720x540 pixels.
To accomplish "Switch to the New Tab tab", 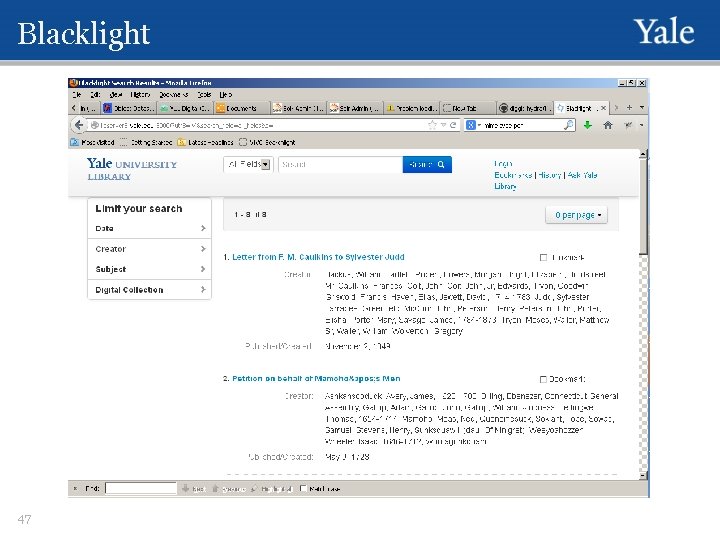I will tap(468, 108).
